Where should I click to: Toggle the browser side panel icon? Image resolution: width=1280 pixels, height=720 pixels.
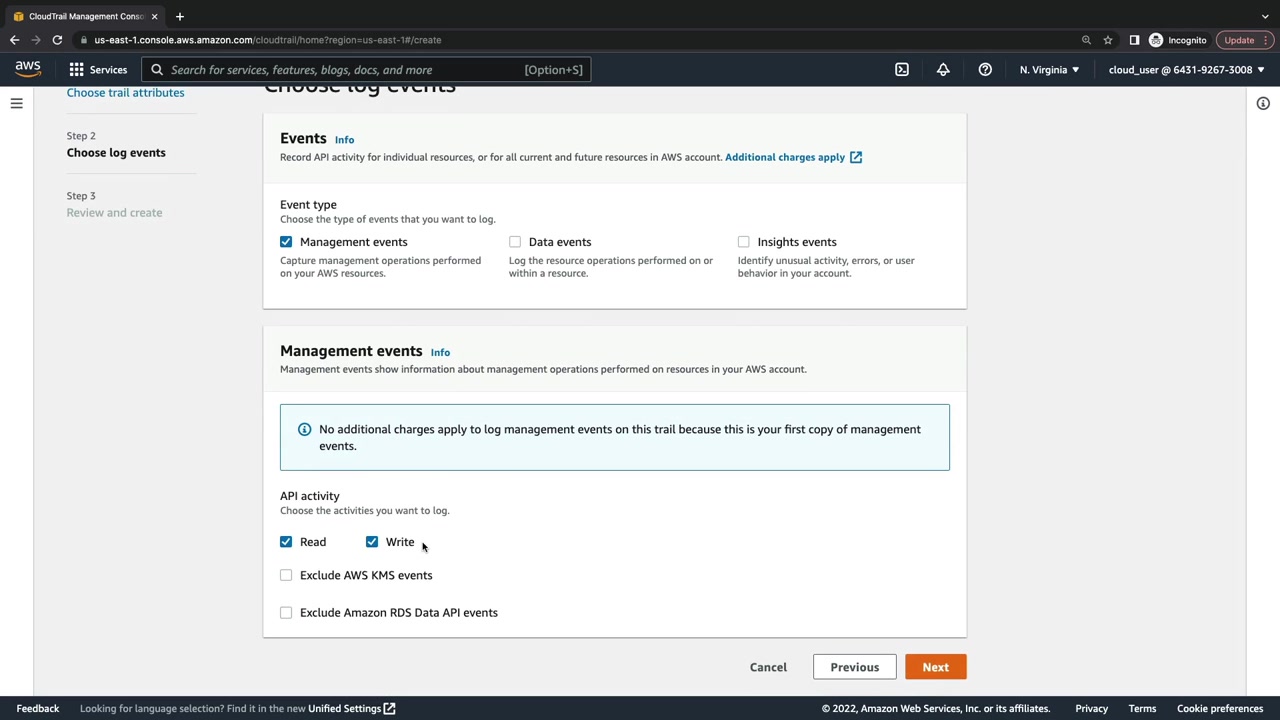click(1134, 40)
